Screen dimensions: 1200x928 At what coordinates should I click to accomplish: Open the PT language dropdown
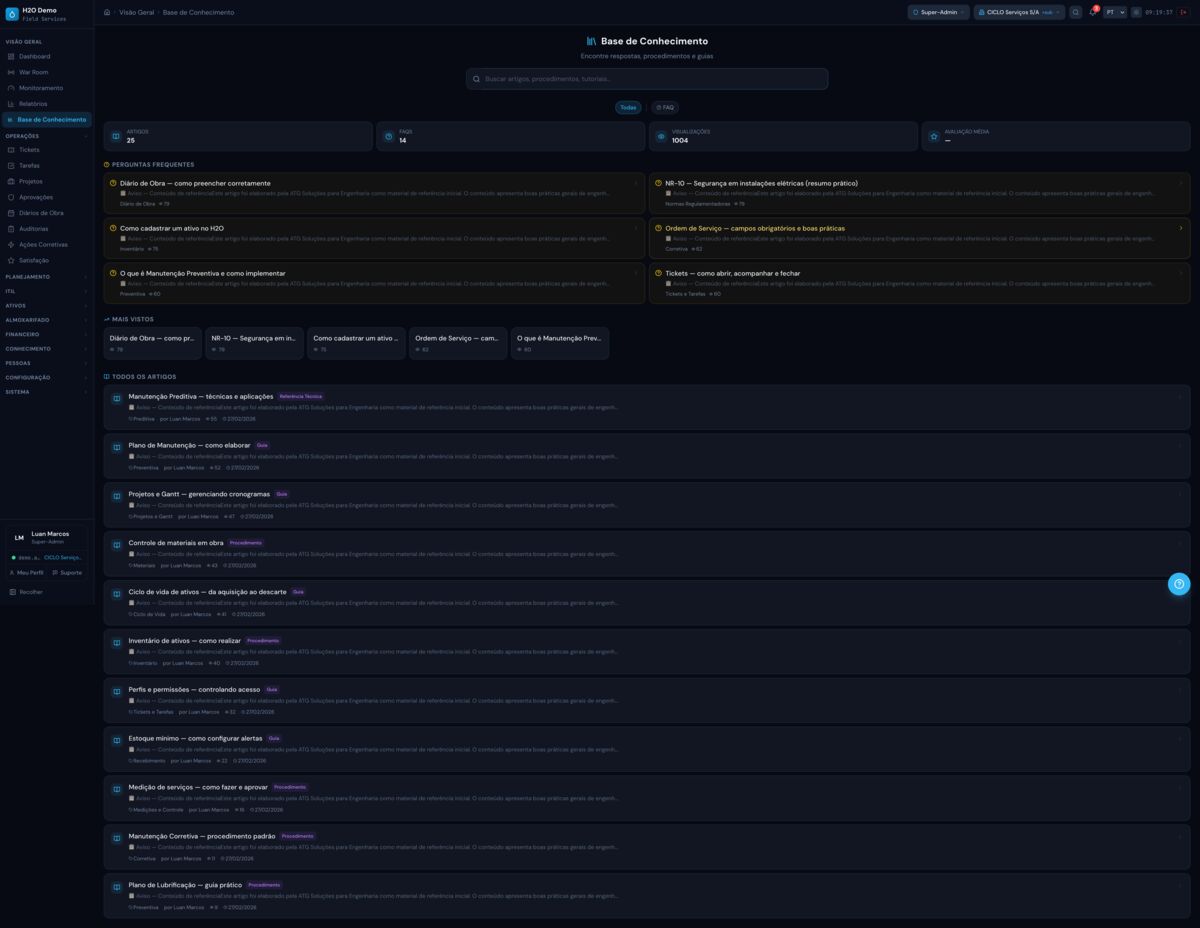coord(1115,12)
